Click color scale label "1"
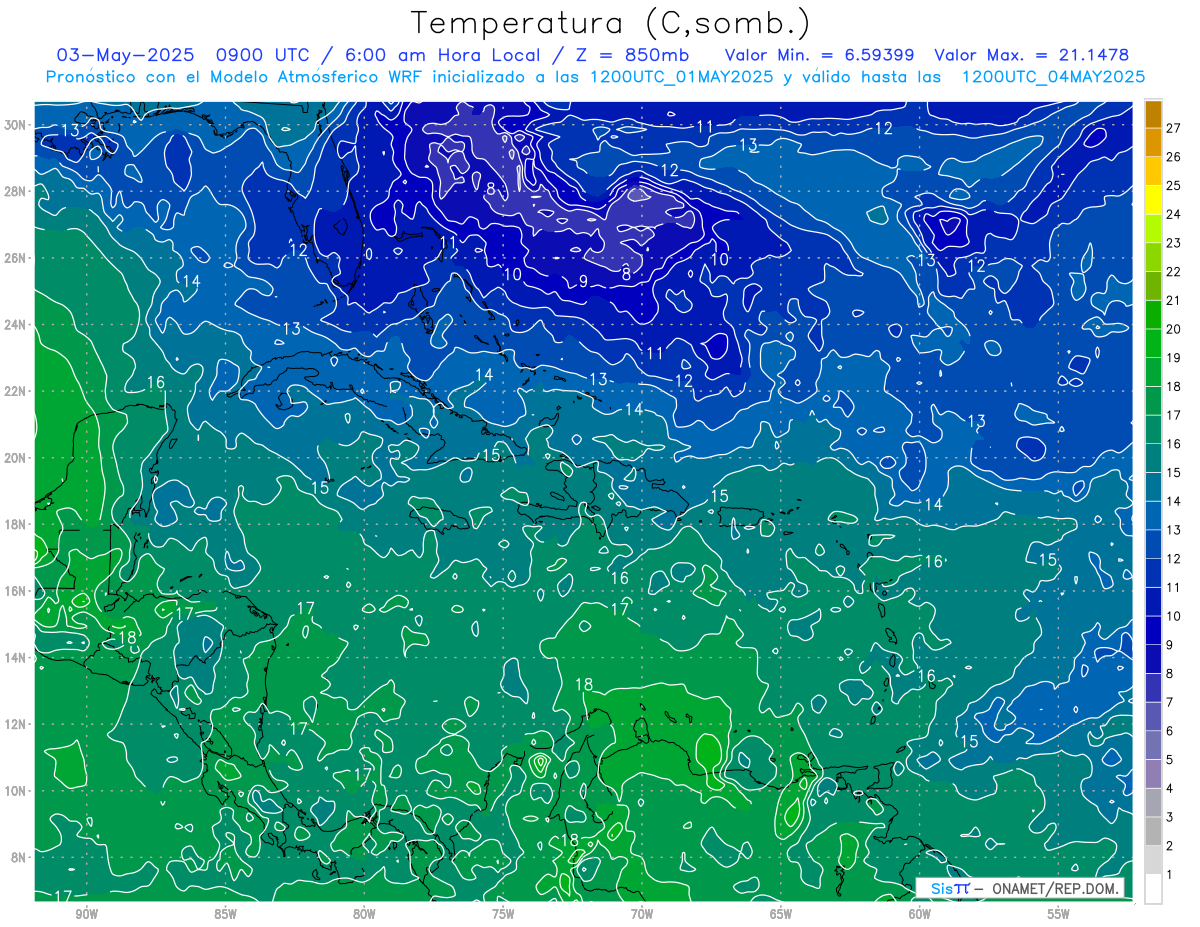The width and height of the screenshot is (1200, 927). coord(1170,875)
